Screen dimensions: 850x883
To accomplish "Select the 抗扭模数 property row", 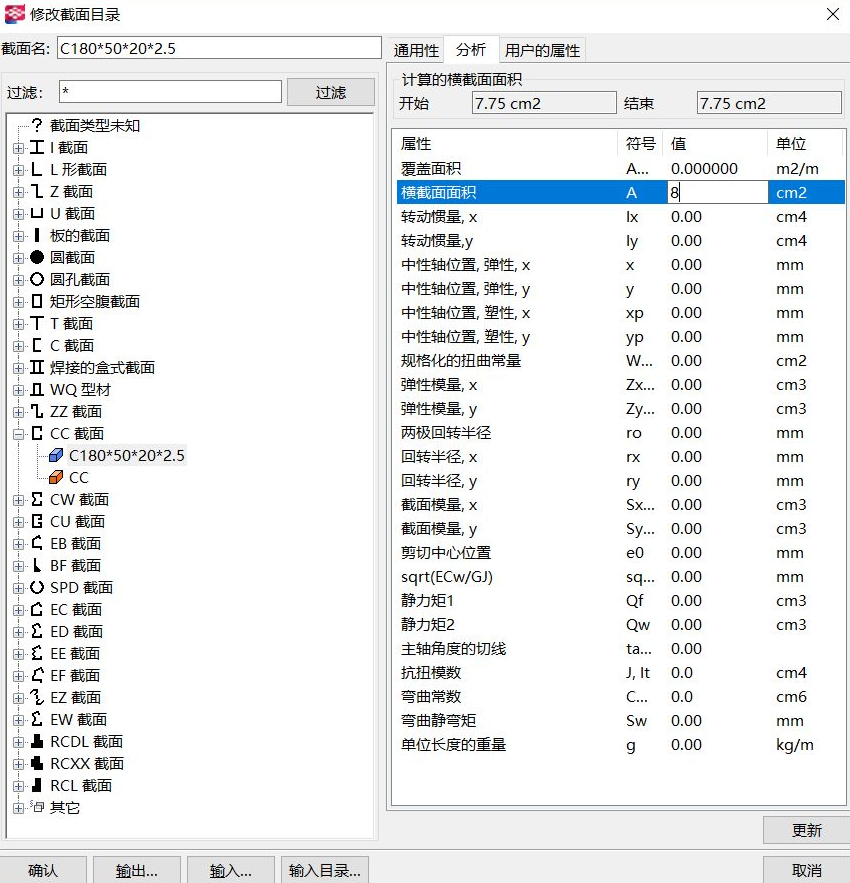I will 620,672.
